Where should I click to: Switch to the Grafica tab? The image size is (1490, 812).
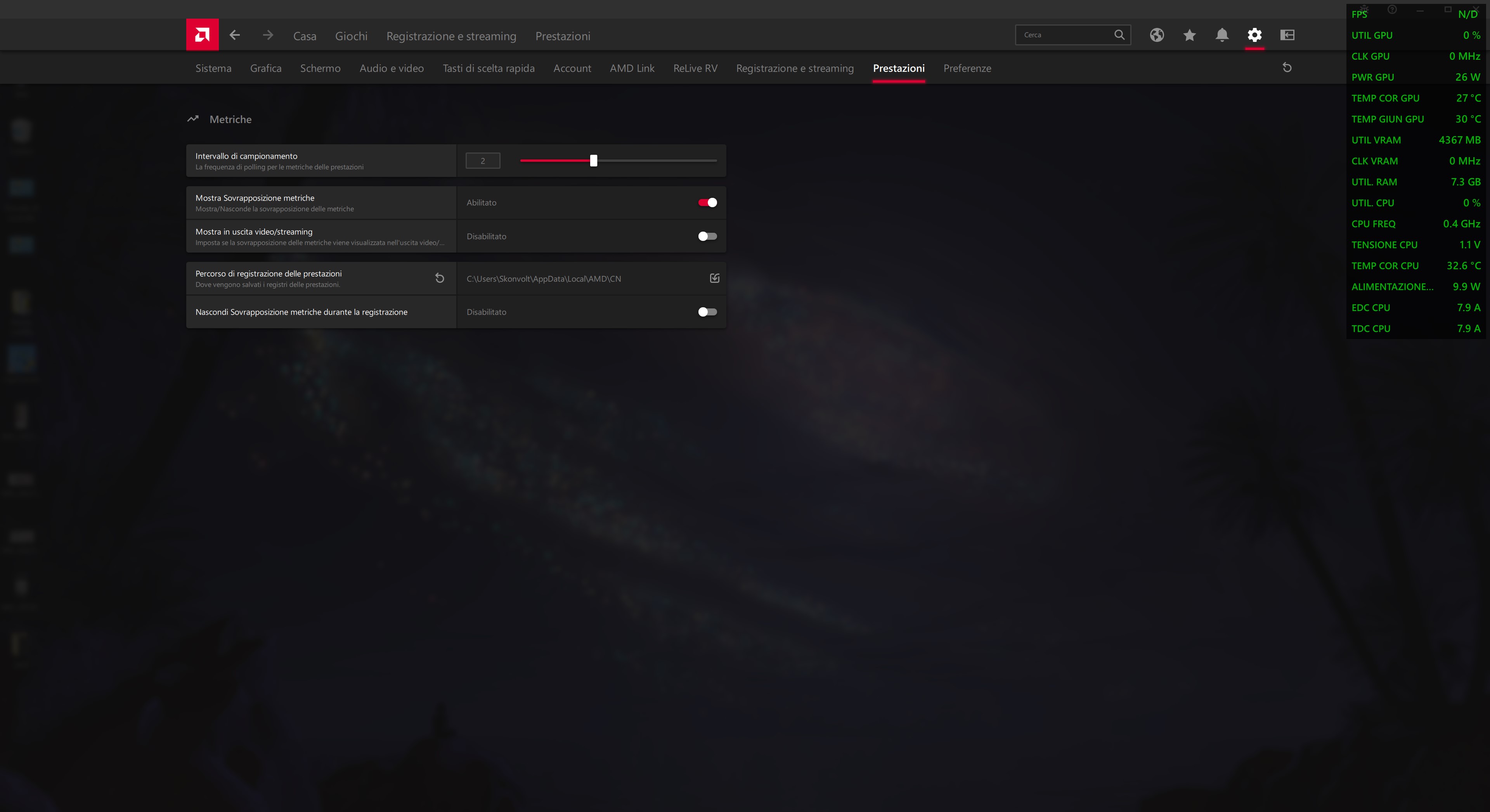coord(265,68)
